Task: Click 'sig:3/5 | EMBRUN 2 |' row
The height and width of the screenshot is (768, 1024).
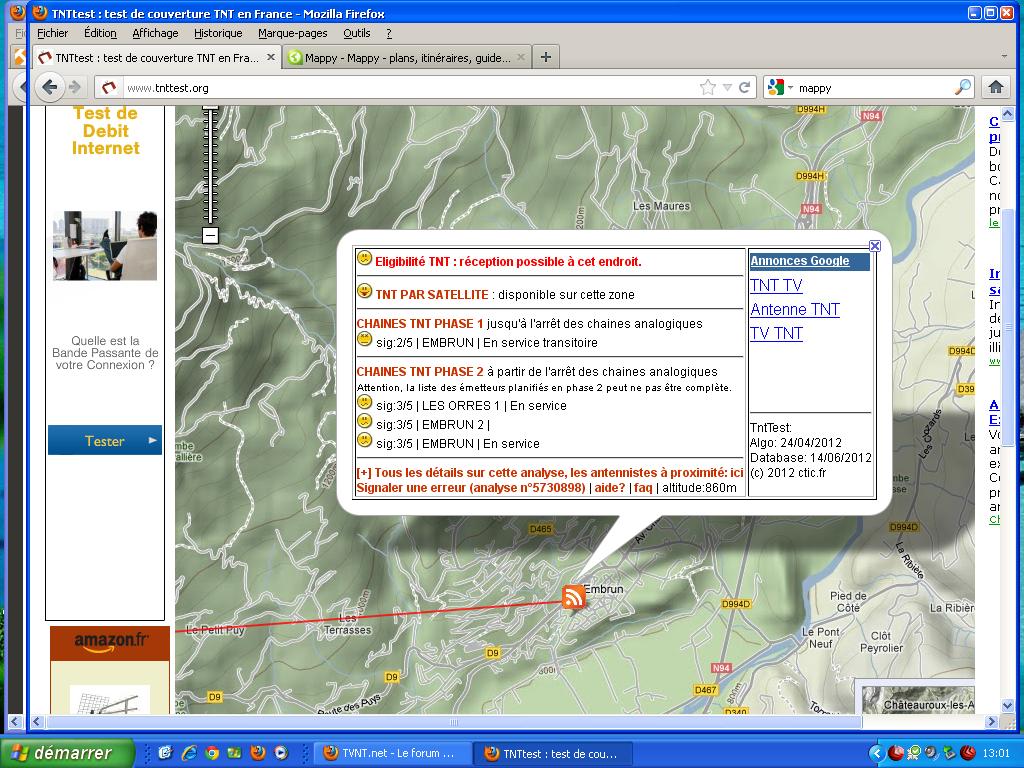Action: point(423,424)
